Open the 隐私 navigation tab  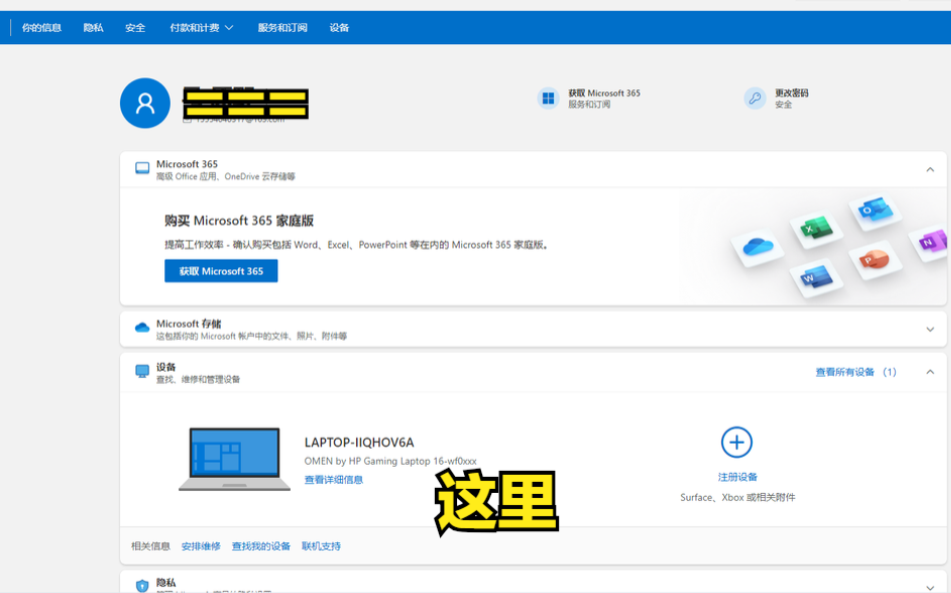point(93,28)
